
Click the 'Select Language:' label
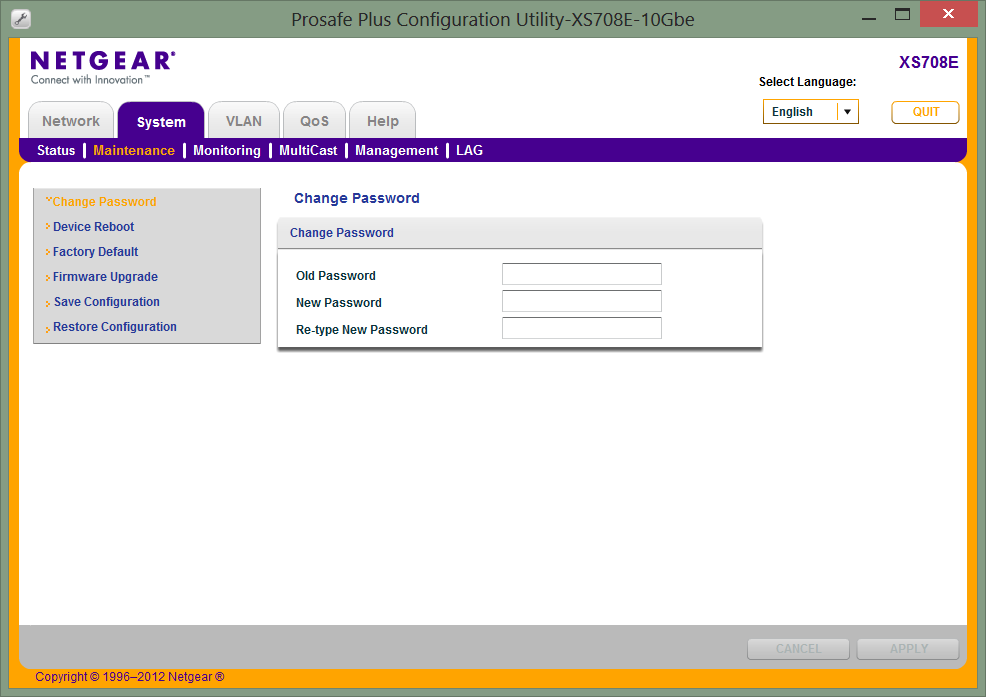pyautogui.click(x=807, y=82)
